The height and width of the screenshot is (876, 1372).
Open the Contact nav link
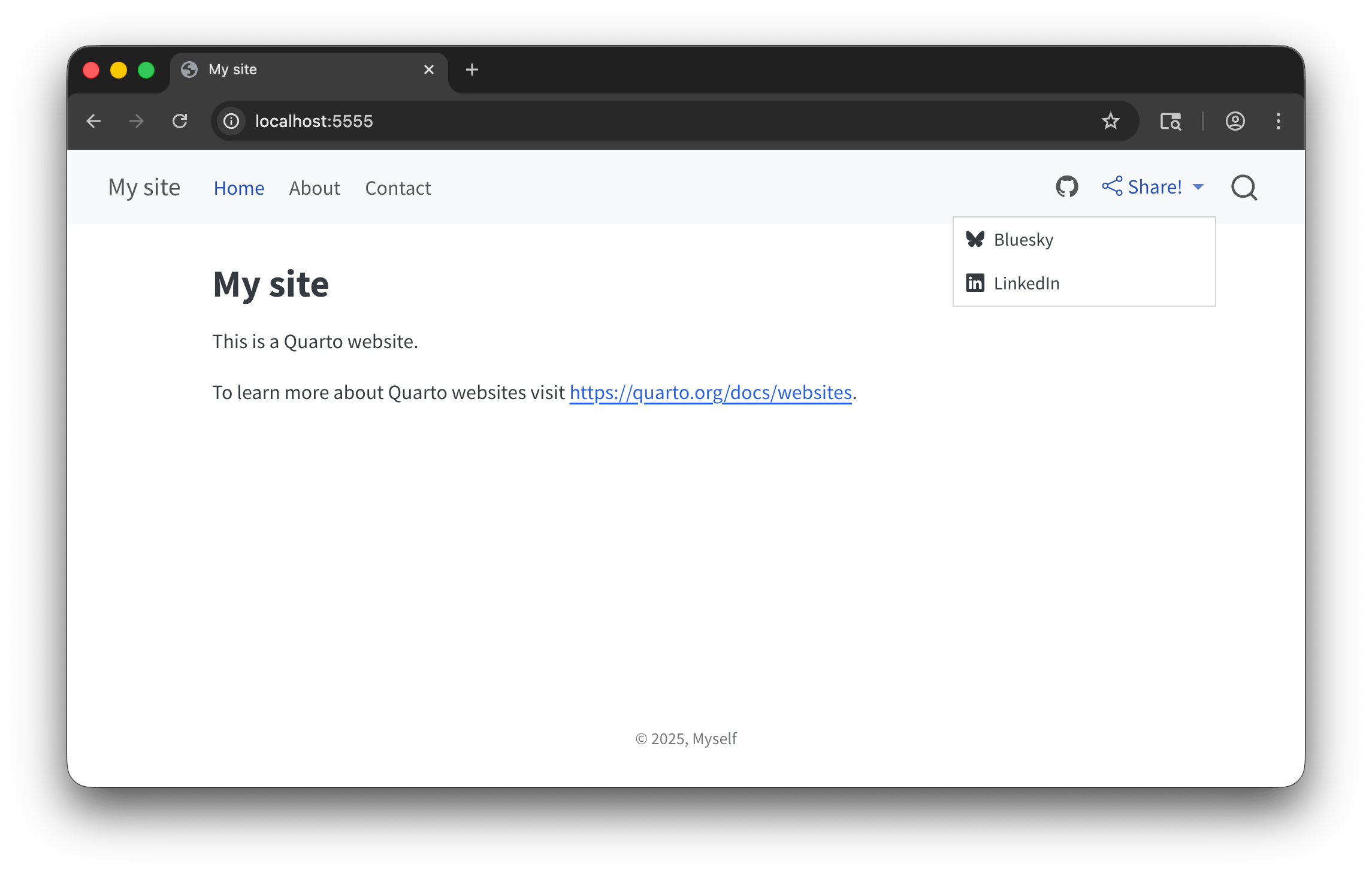(398, 188)
